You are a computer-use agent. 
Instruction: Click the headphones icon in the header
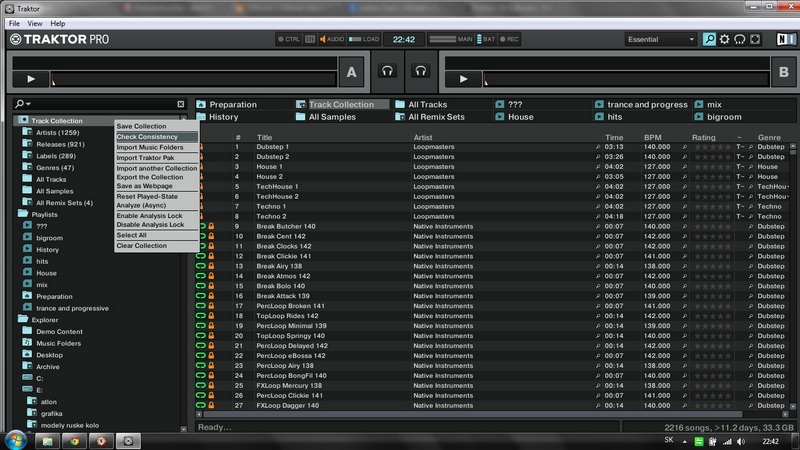741,40
